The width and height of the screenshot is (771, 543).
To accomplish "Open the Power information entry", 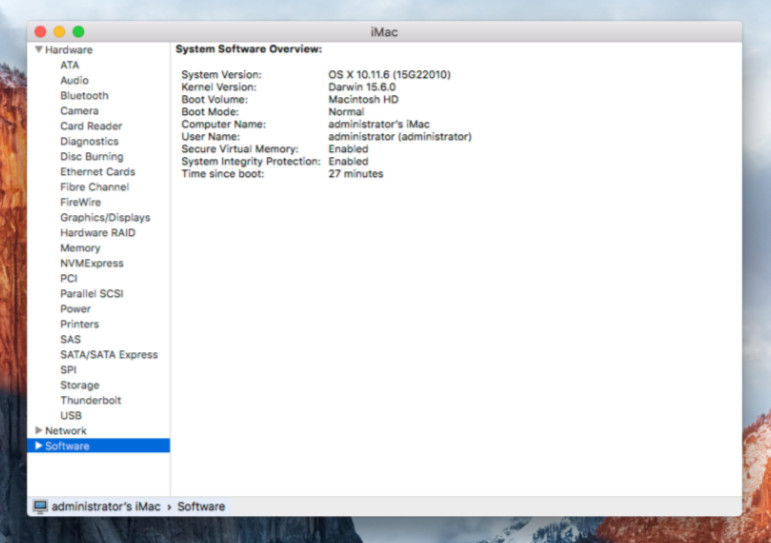I will [x=75, y=309].
